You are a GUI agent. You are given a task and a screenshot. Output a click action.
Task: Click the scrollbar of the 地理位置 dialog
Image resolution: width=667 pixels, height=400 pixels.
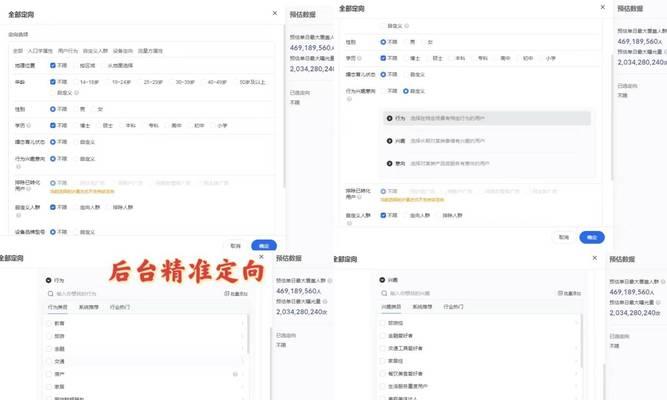click(284, 106)
